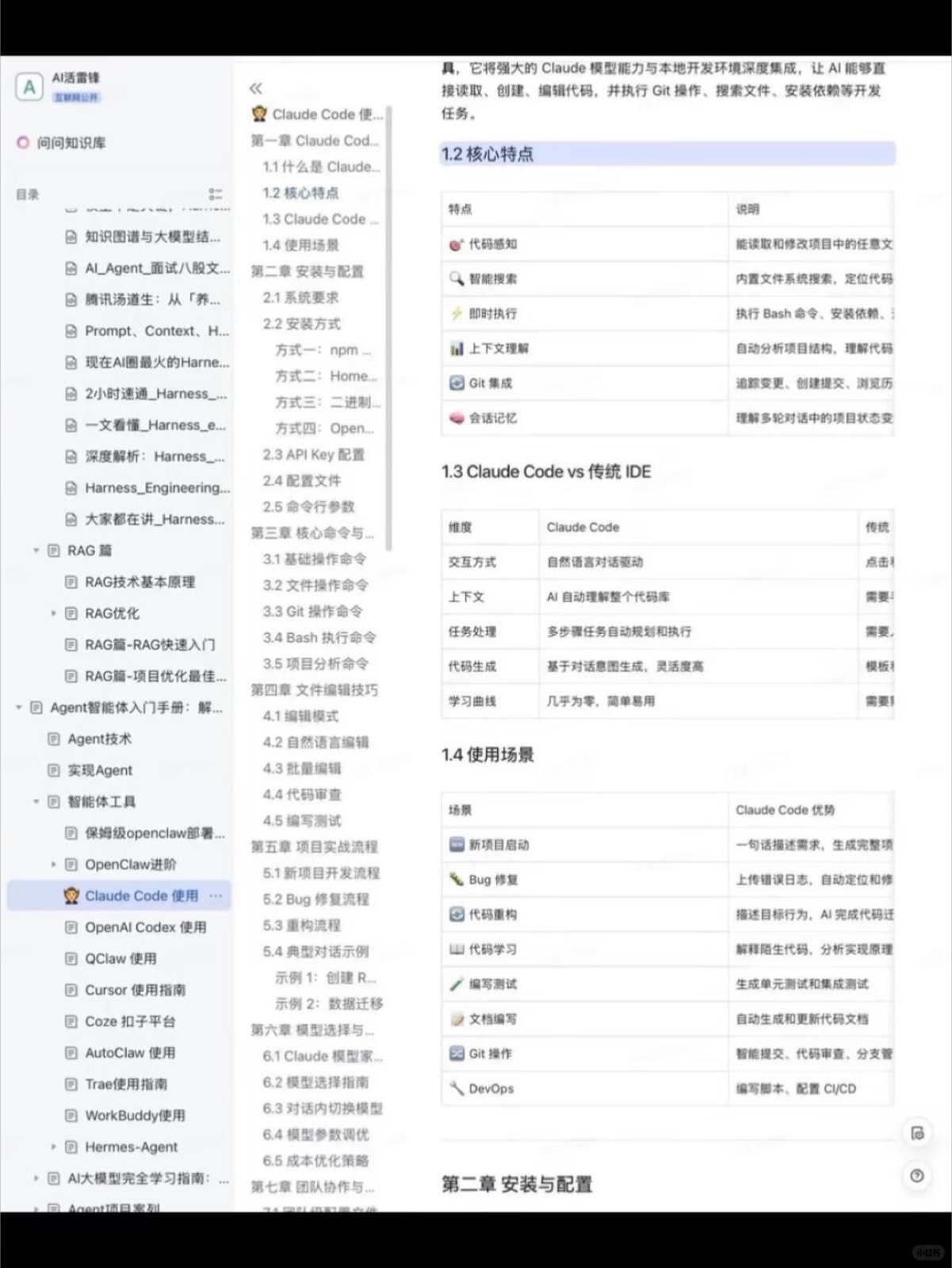The height and width of the screenshot is (1268, 952).
Task: Jump to outline title Claude Code 使...
Action: [317, 114]
